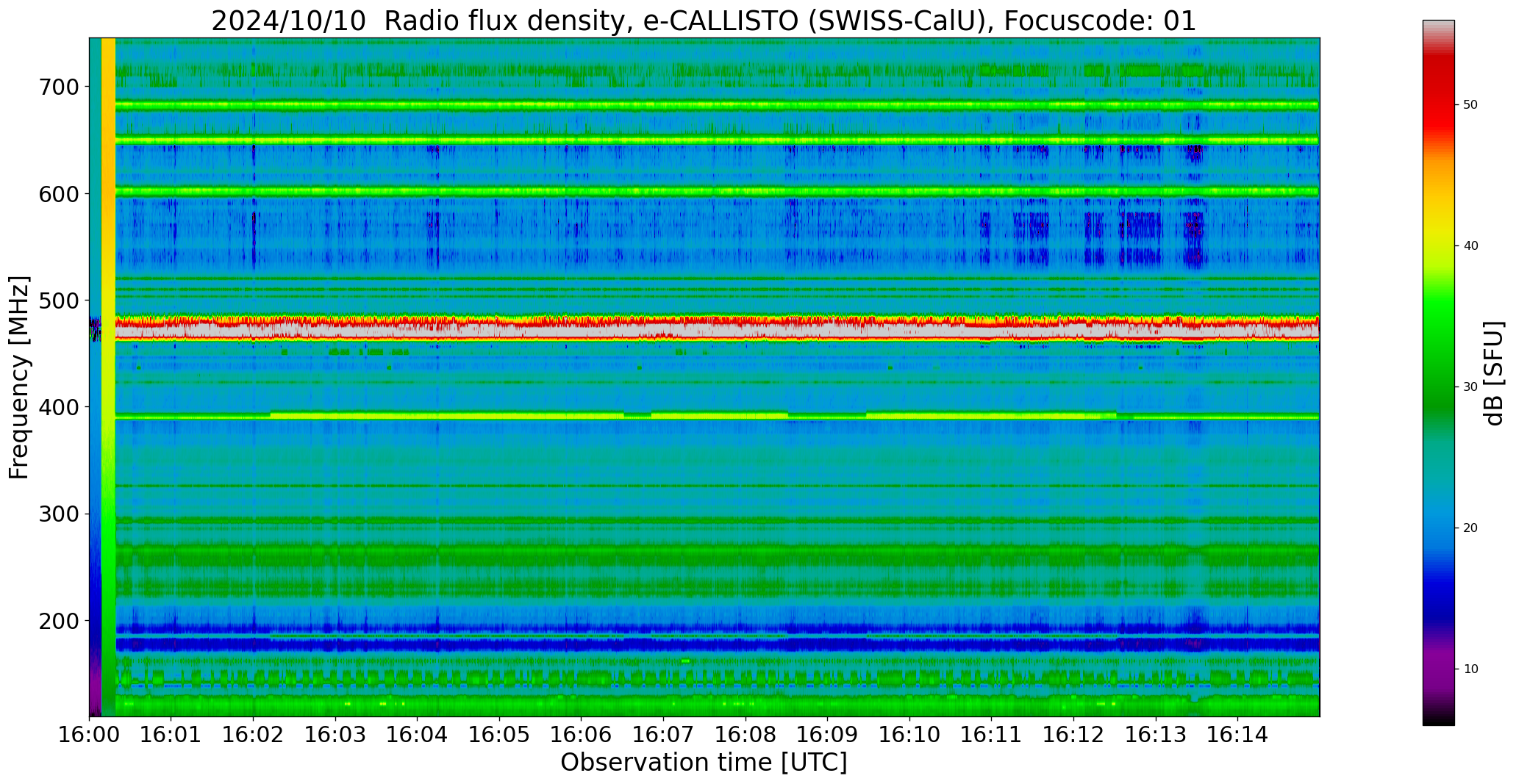1516x784 pixels.
Task: Click the 16:00 time tick label
Action: pyautogui.click(x=90, y=734)
